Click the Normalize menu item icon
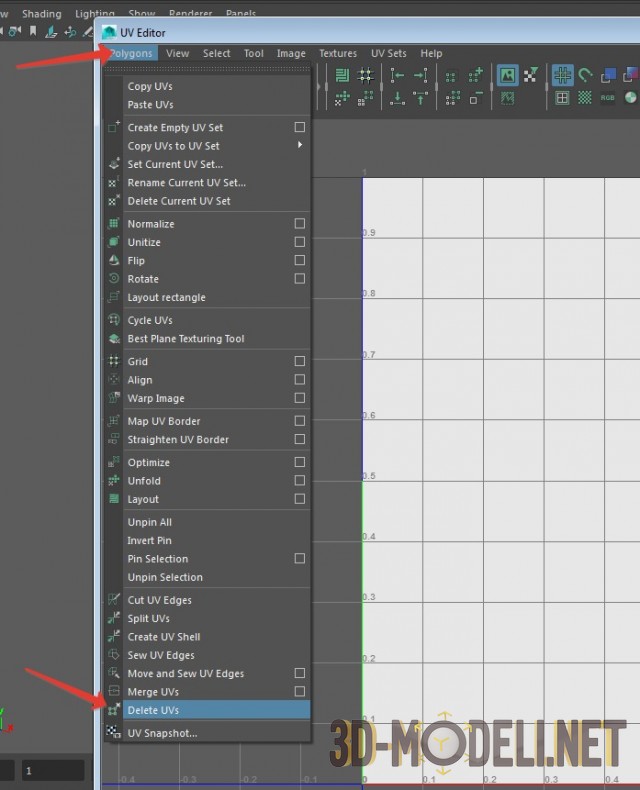Viewport: 640px width, 790px height. 114,224
